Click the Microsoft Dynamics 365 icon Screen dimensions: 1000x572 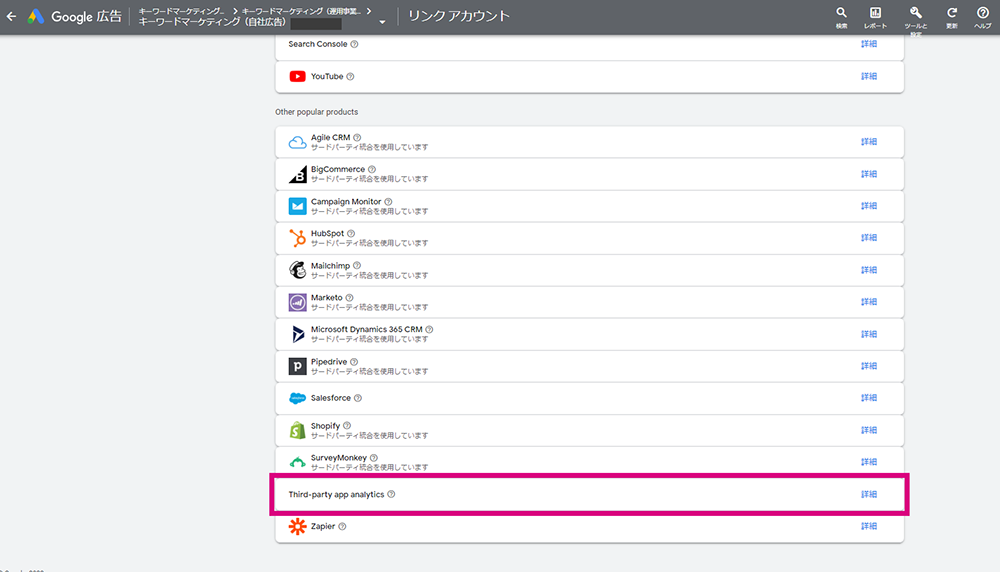coord(297,334)
